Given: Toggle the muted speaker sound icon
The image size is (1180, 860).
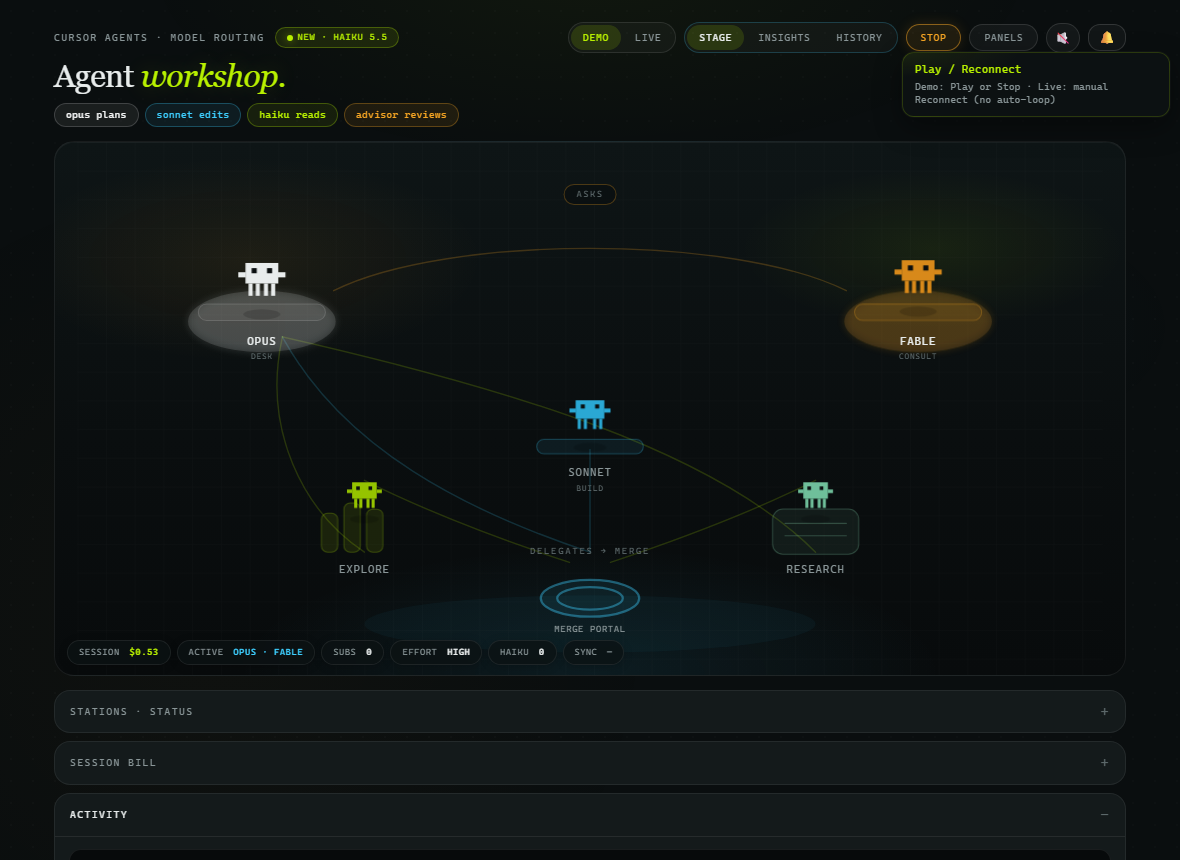Looking at the screenshot, I should 1063,38.
